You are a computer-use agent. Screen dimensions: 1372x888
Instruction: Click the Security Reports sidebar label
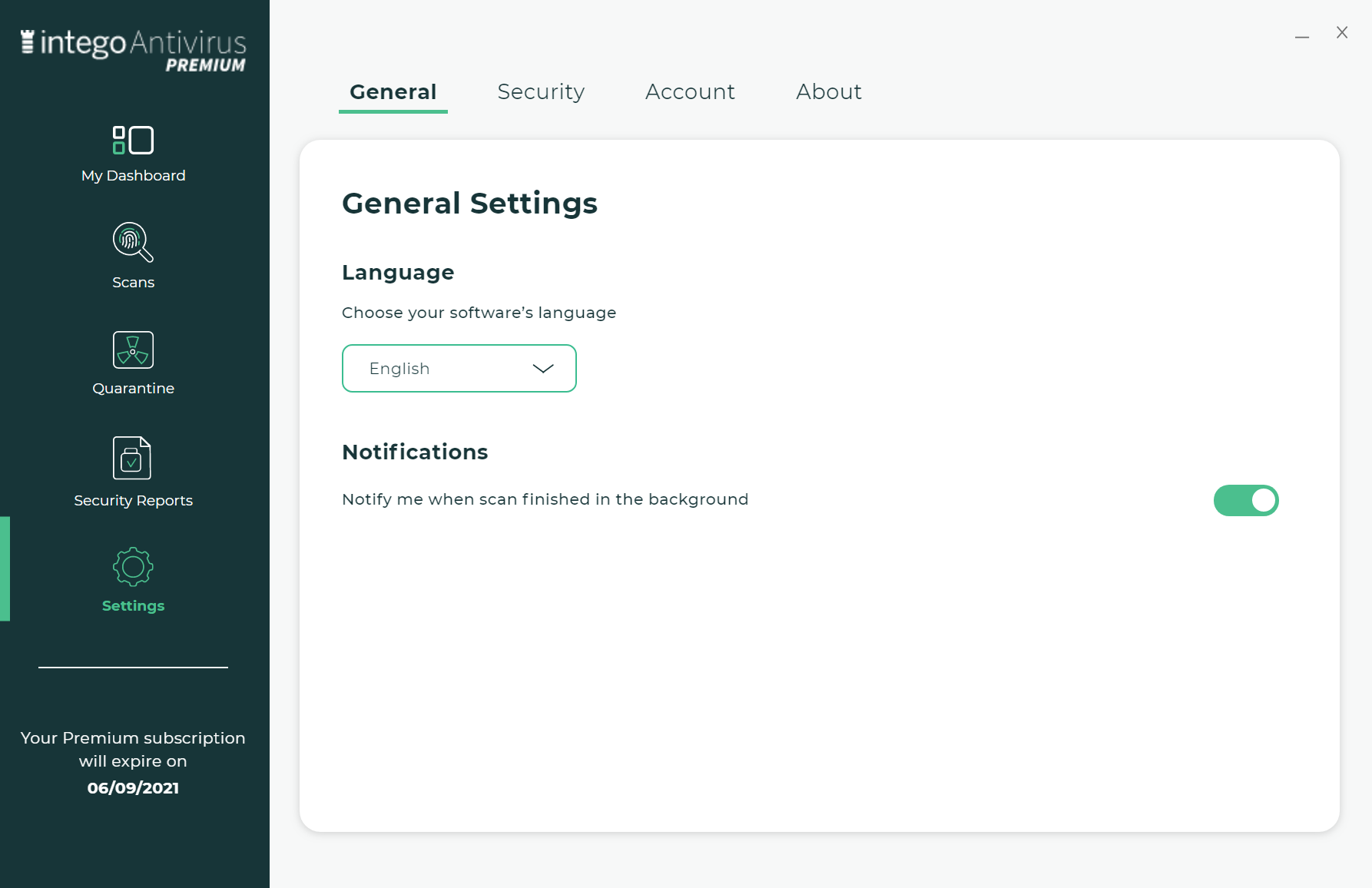(134, 501)
